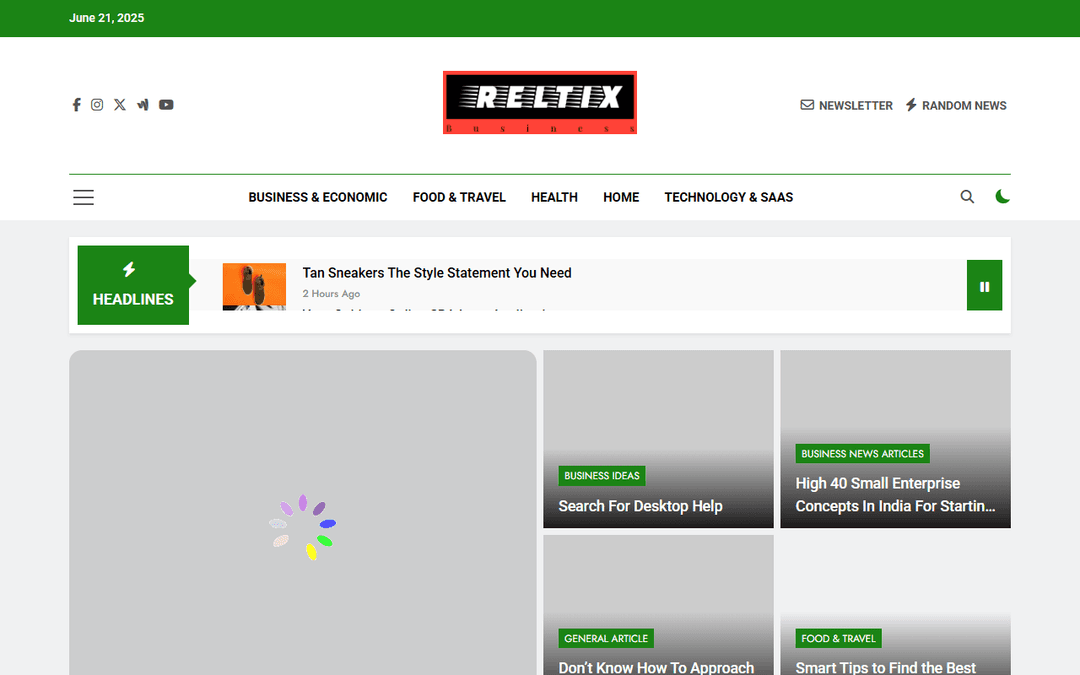Open Don't Know How To Approach article

pos(656,667)
